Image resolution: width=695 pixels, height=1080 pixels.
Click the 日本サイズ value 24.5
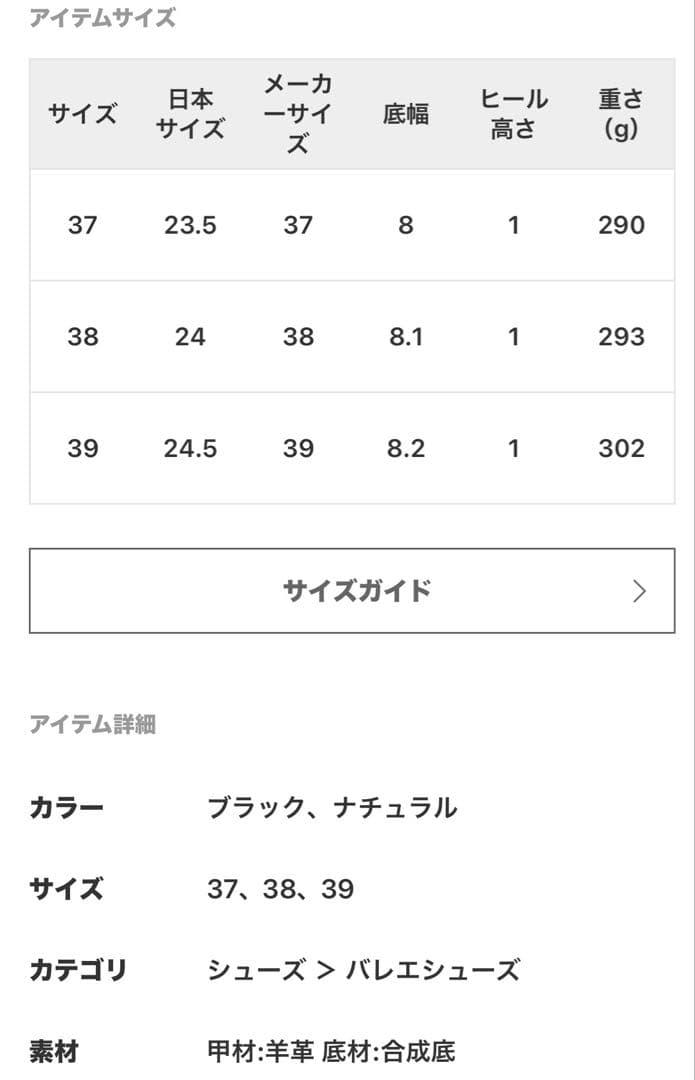coord(190,448)
